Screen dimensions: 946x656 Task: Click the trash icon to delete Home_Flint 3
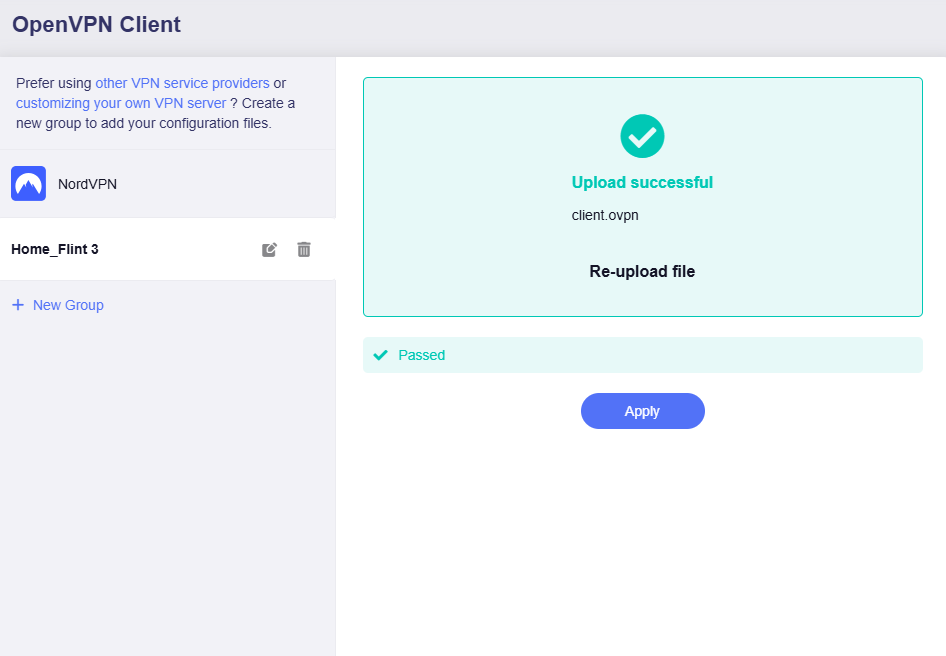(x=304, y=249)
